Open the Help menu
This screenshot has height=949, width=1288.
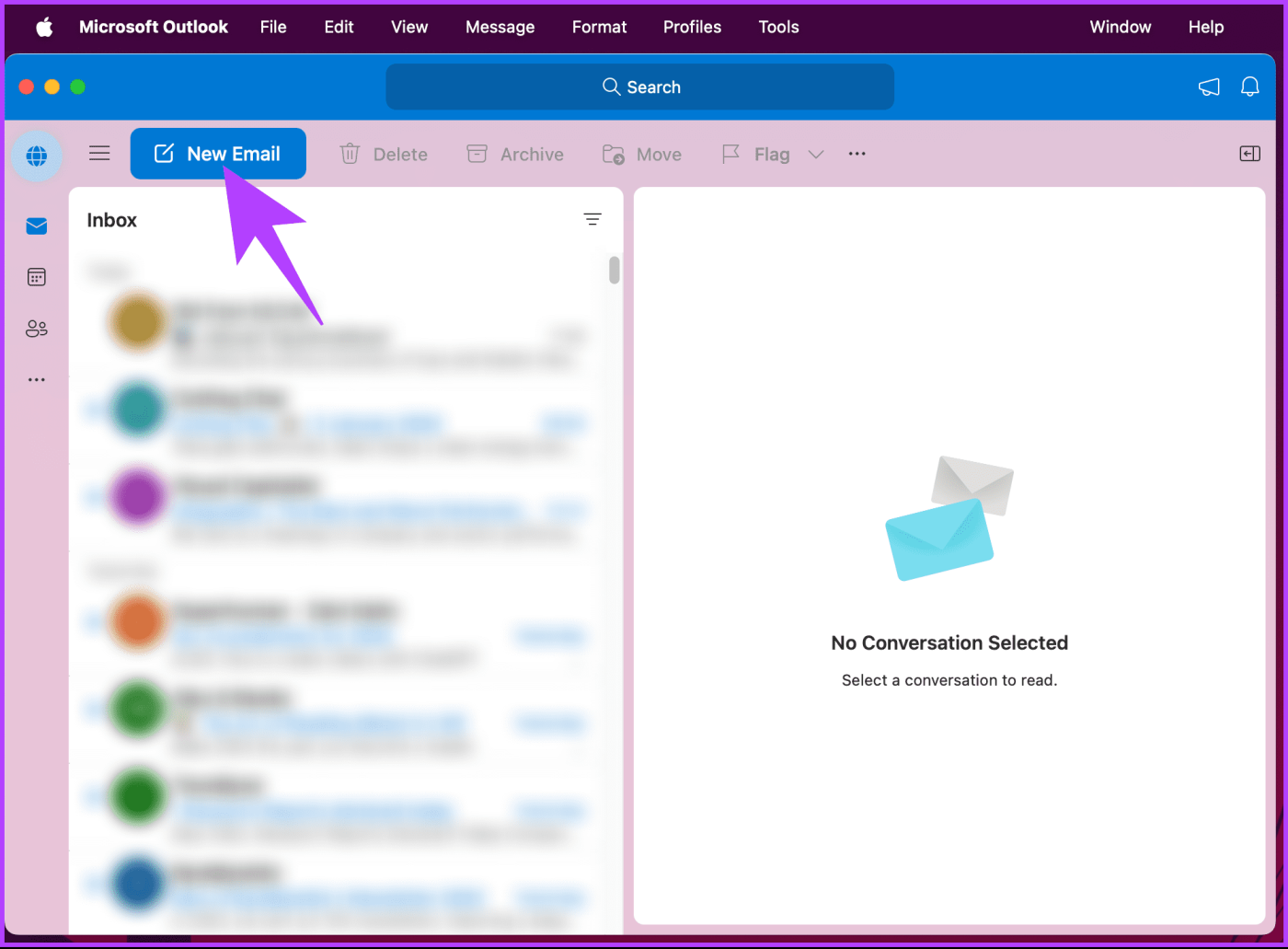[x=1206, y=27]
